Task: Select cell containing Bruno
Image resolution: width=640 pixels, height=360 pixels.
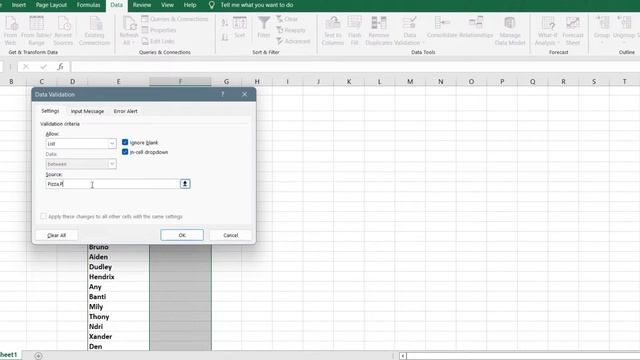Action: 118,247
